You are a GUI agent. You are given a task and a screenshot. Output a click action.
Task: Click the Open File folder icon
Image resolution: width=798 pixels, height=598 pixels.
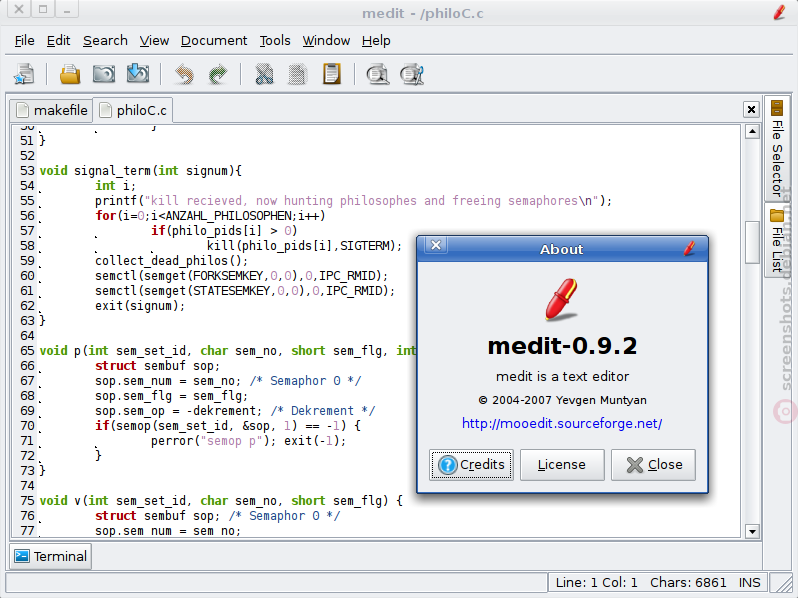pyautogui.click(x=70, y=74)
